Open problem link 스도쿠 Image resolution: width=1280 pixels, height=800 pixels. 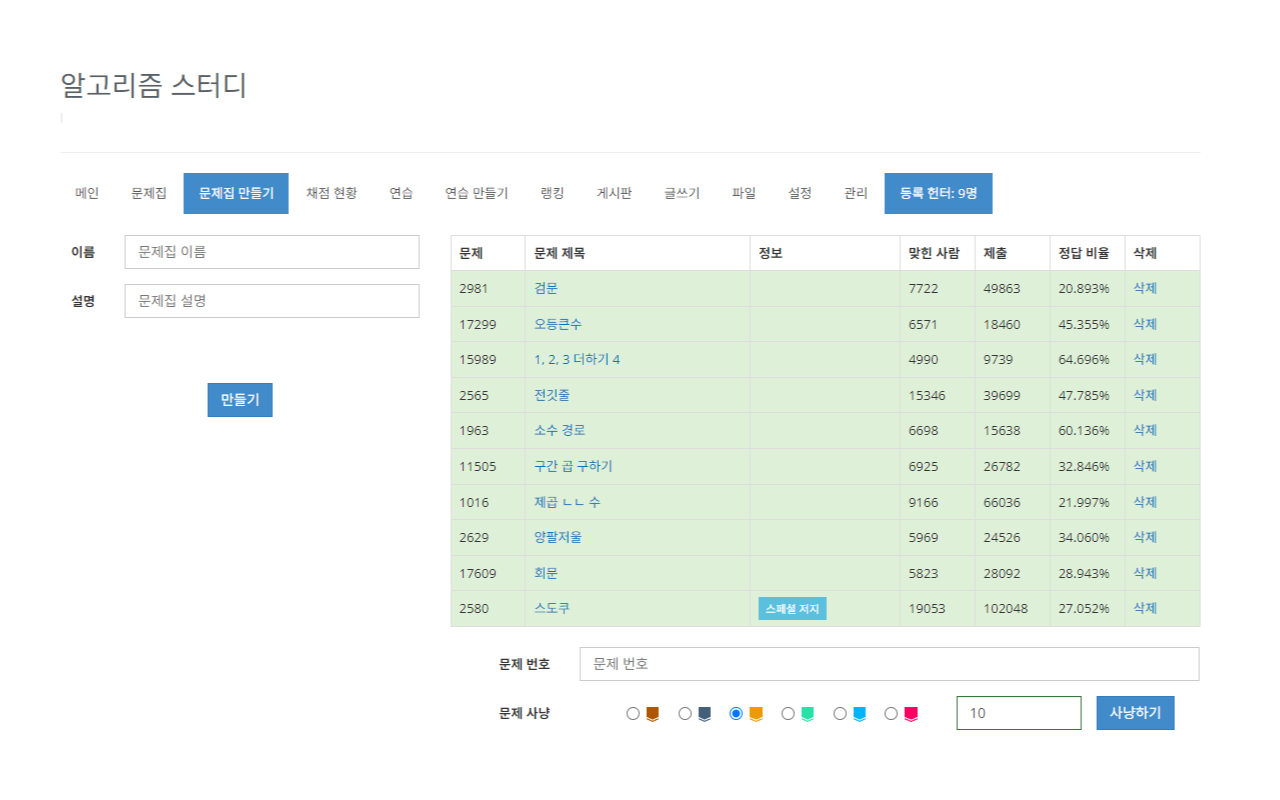click(552, 608)
